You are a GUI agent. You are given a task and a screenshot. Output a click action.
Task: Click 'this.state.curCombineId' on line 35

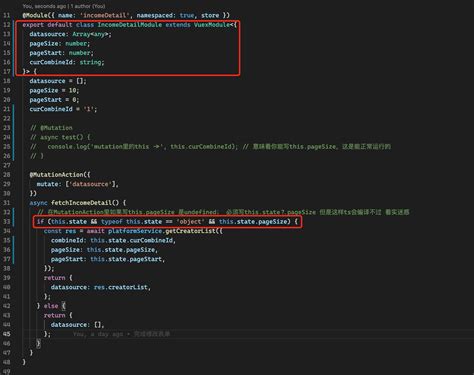pos(132,240)
